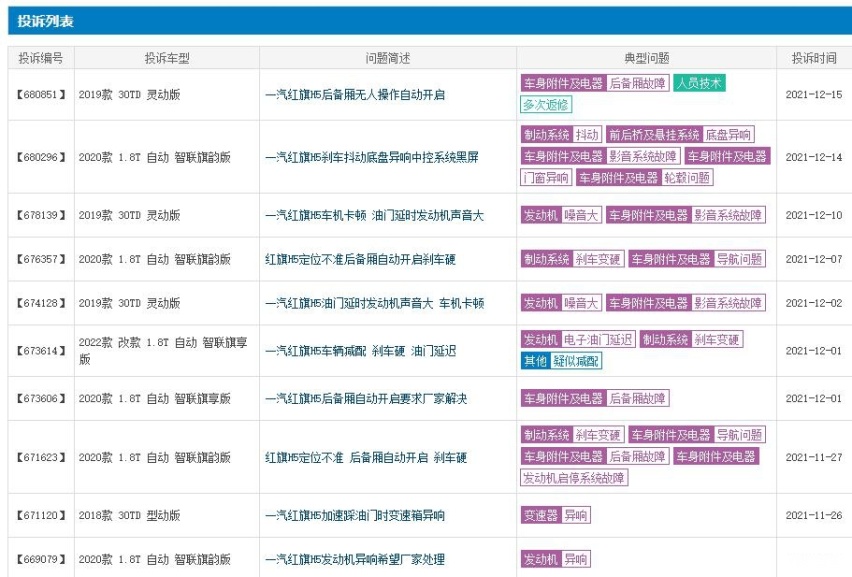Click model 2020款 智联旗享版 in row 673606

point(155,399)
